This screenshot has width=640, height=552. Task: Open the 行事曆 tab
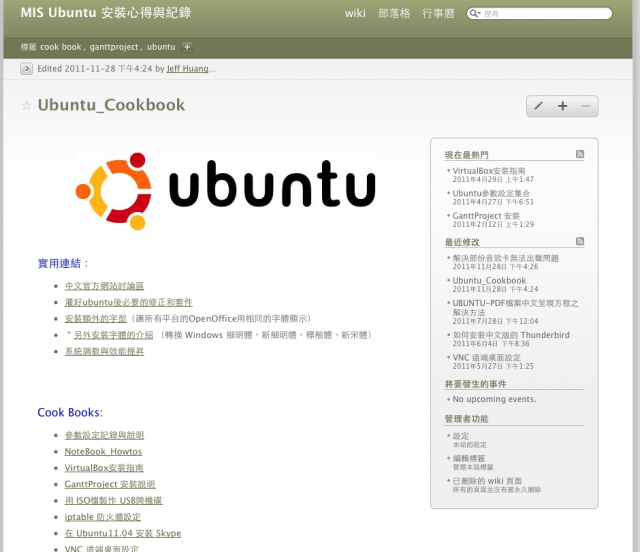pyautogui.click(x=438, y=13)
